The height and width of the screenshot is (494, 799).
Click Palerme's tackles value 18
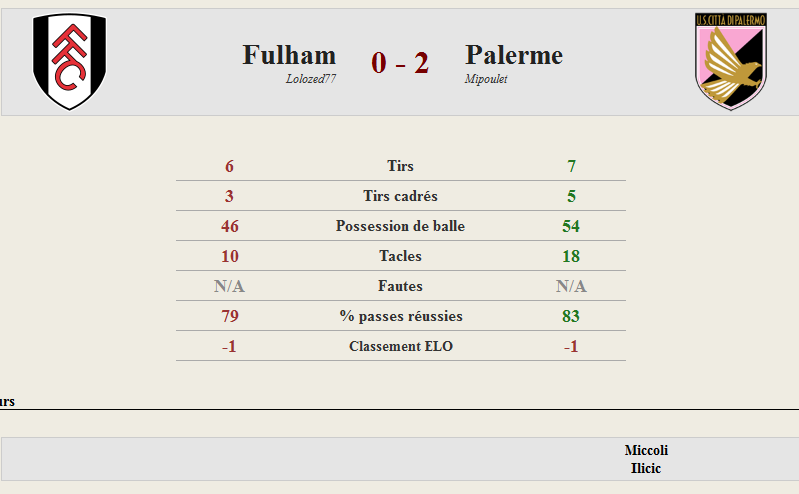coord(571,256)
